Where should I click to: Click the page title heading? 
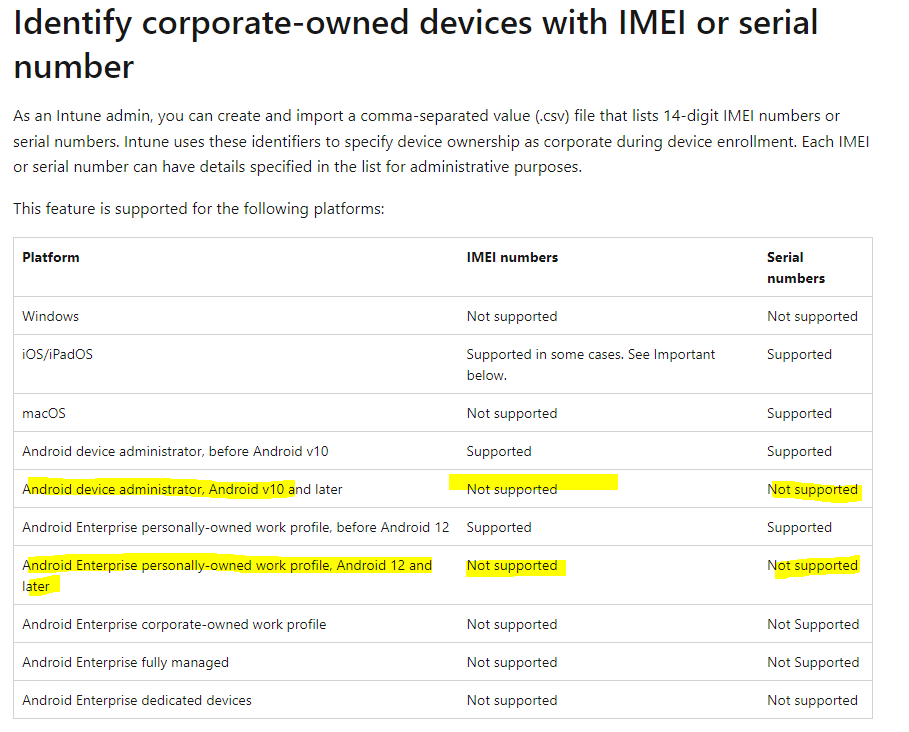click(x=416, y=45)
